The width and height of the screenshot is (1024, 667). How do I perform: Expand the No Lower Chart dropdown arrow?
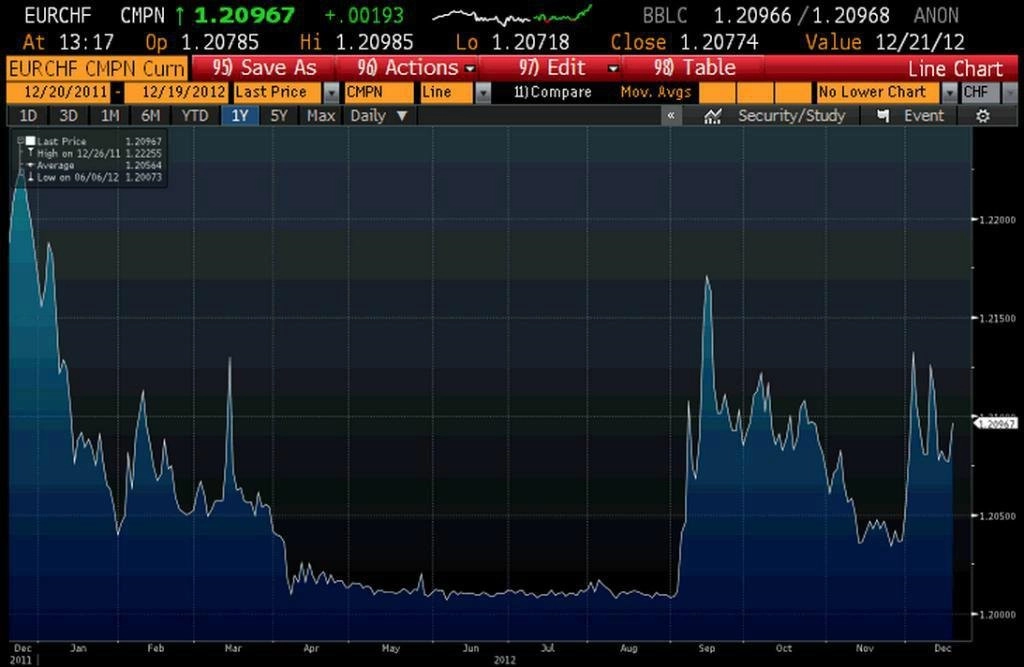(x=950, y=93)
